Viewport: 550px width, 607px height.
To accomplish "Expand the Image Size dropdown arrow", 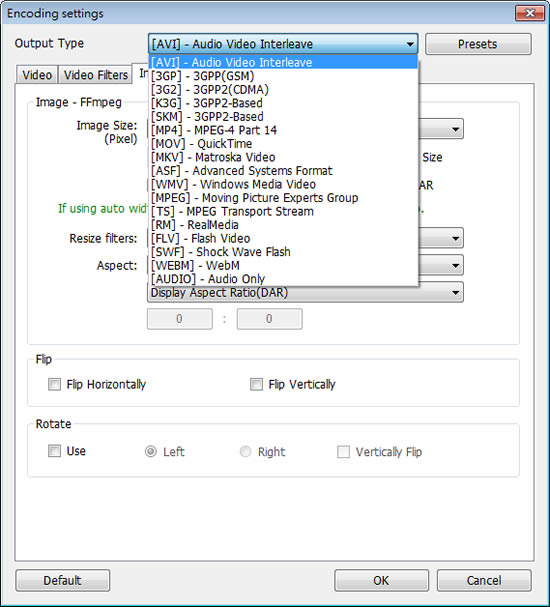I will click(x=456, y=129).
